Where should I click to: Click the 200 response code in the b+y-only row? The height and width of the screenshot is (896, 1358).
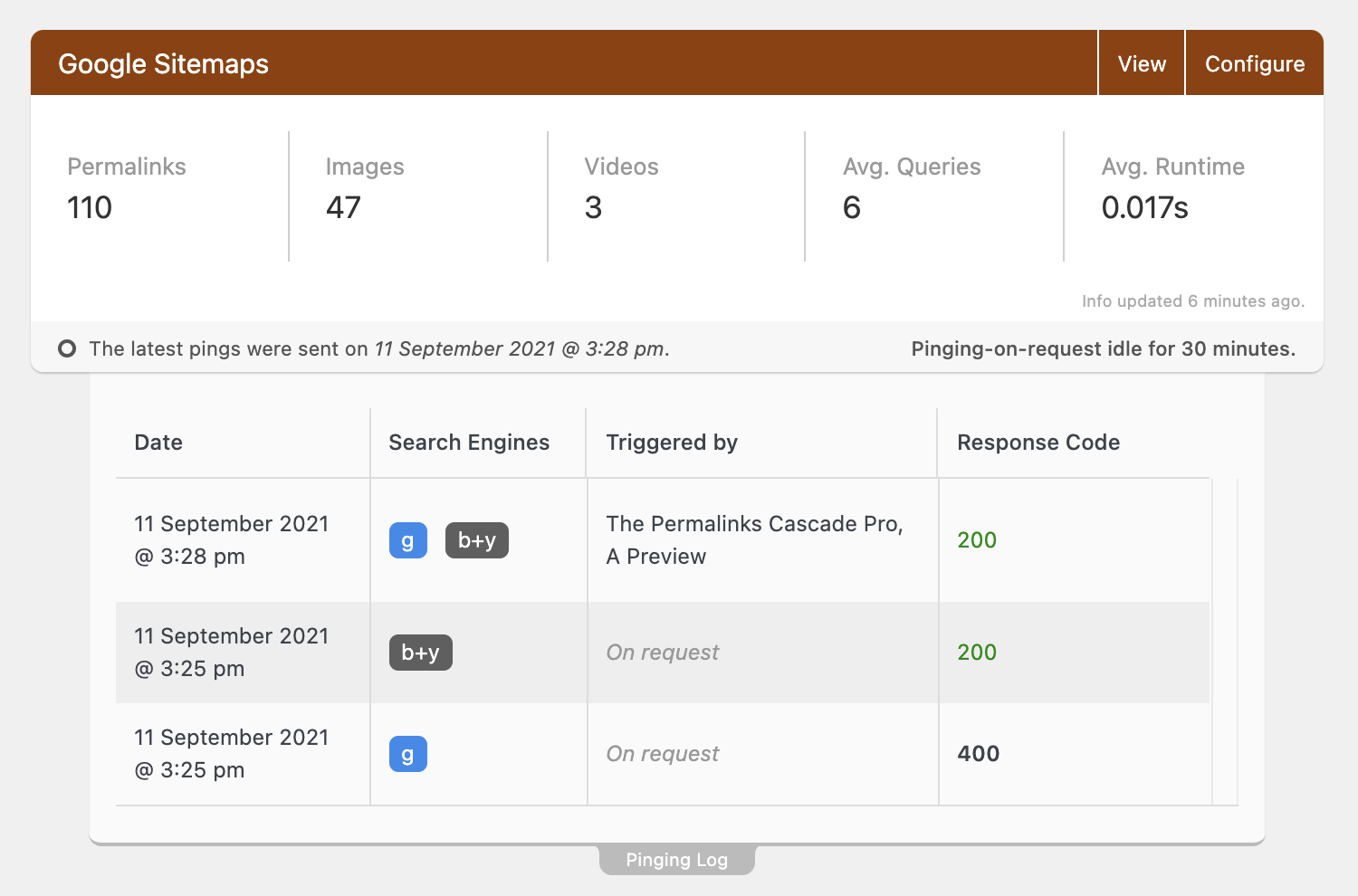[977, 653]
